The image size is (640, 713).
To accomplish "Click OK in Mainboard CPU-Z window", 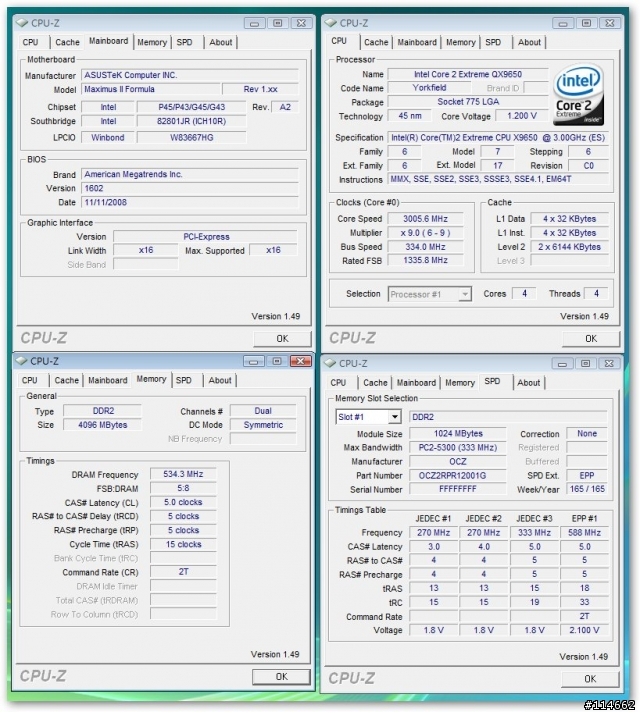I will pos(282,339).
